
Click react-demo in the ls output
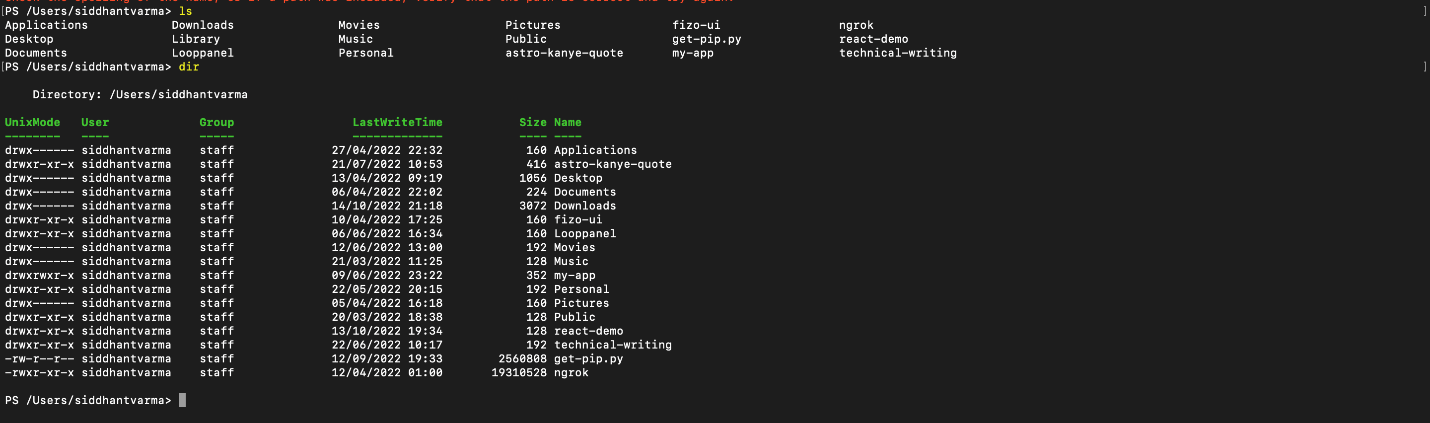tap(874, 39)
